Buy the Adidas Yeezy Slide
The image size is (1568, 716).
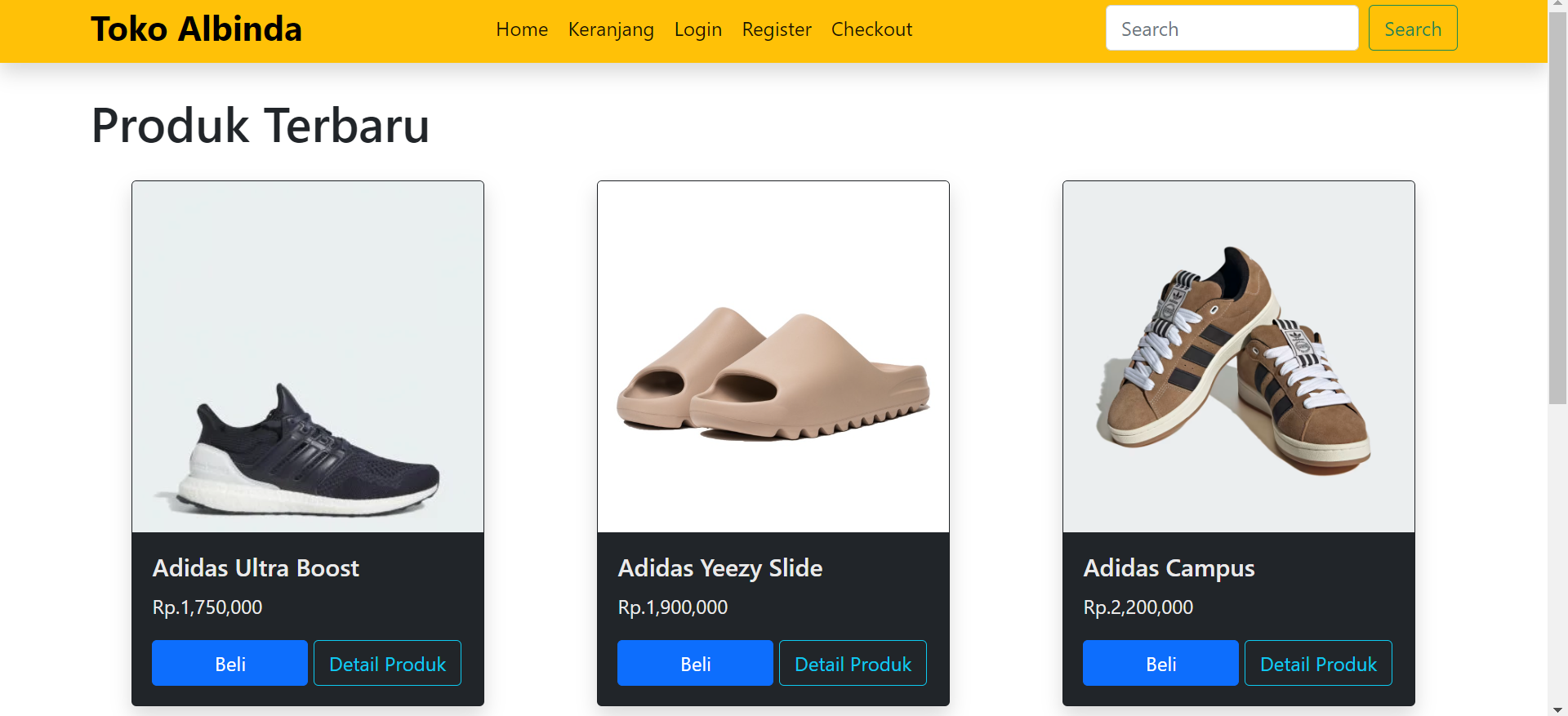coord(695,664)
